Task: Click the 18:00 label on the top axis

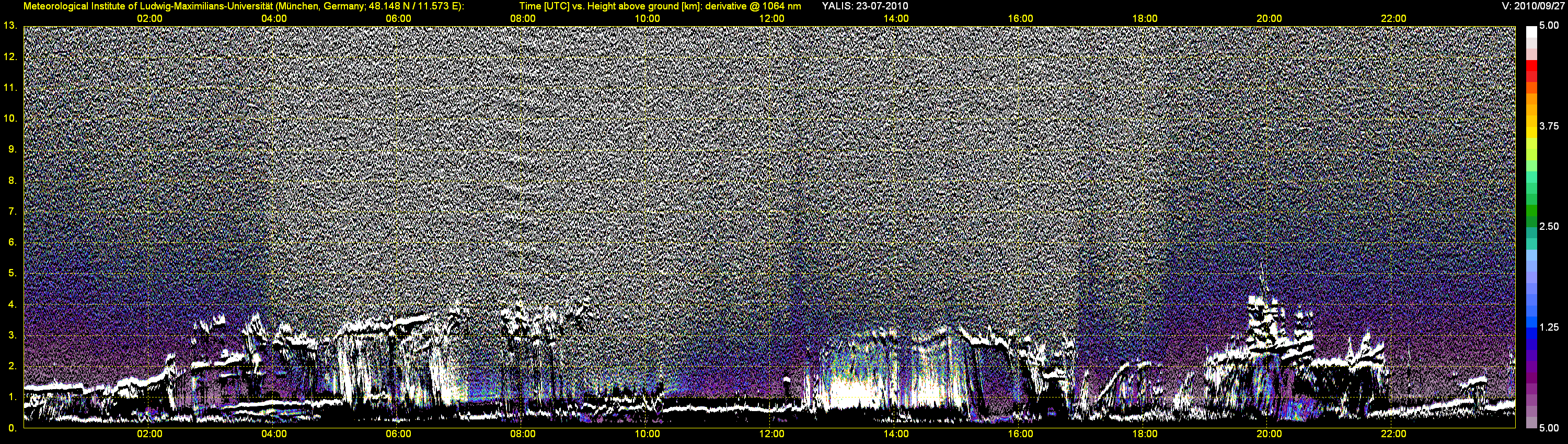Action: (x=1145, y=19)
